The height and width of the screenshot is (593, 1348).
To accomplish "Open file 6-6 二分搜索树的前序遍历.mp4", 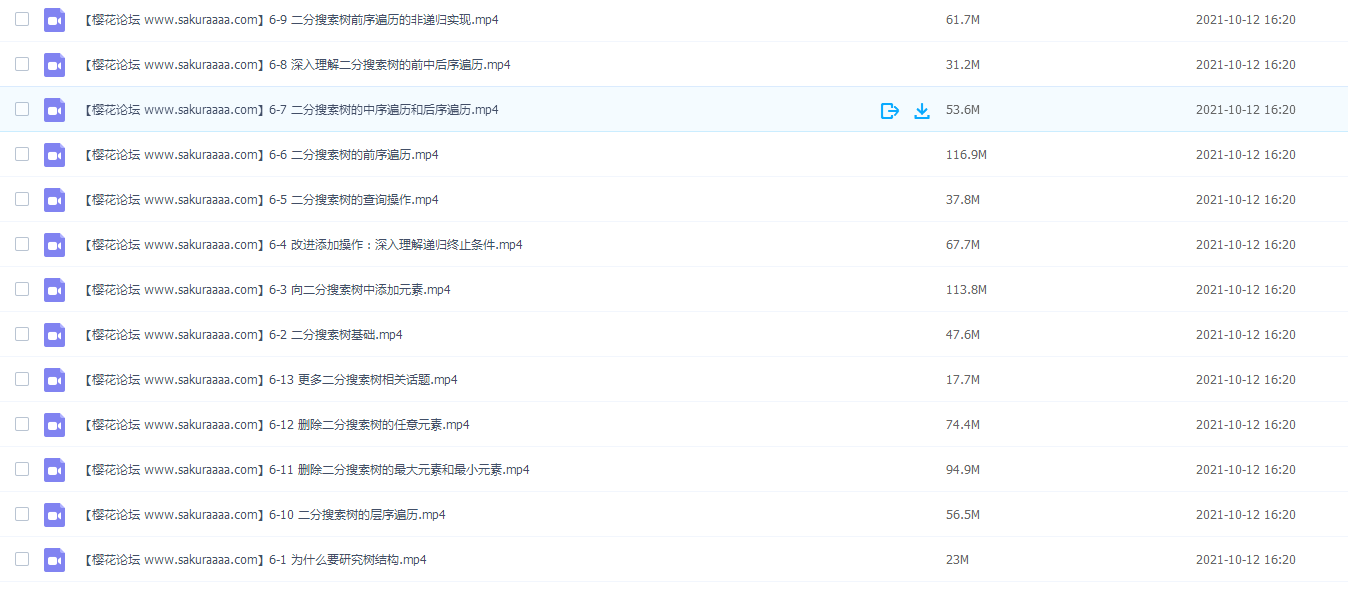I will (261, 155).
